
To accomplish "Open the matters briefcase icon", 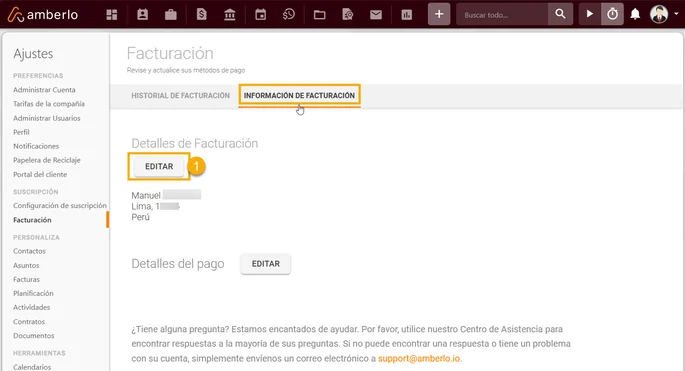I will click(x=171, y=15).
